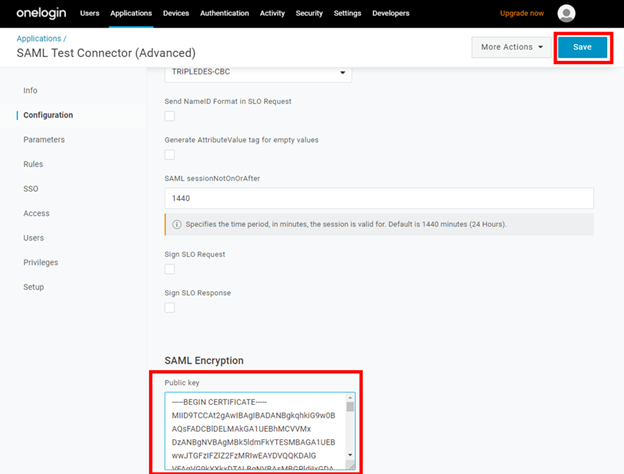Screen dimensions: 624x474
Task: Select the Security menu item
Action: coord(309,13)
